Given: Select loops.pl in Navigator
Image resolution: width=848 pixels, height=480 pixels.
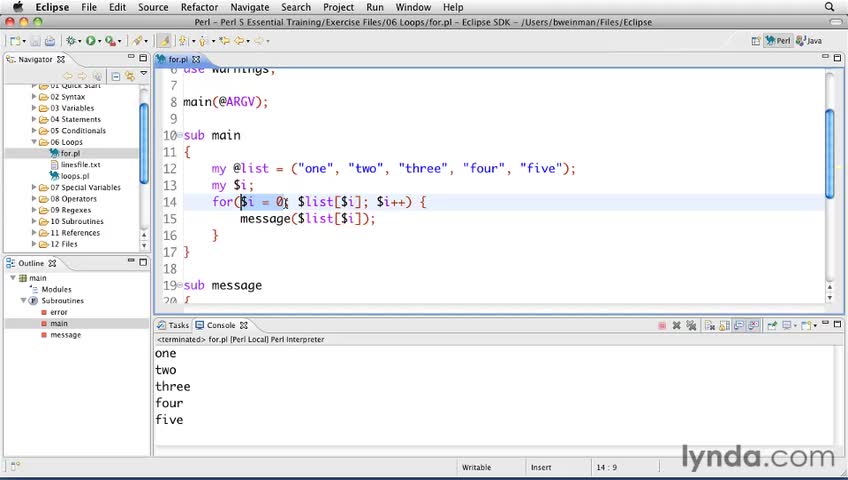Looking at the screenshot, I should click(75, 176).
